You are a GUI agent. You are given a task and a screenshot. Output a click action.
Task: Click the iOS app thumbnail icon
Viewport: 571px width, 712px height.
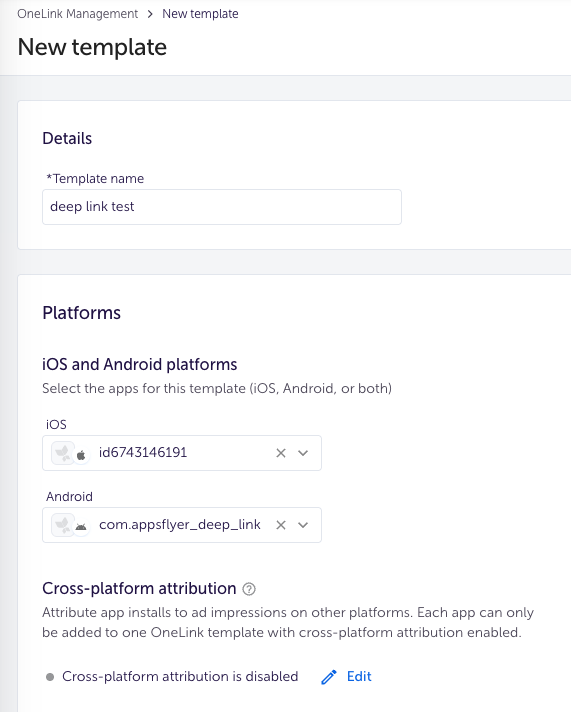63,453
